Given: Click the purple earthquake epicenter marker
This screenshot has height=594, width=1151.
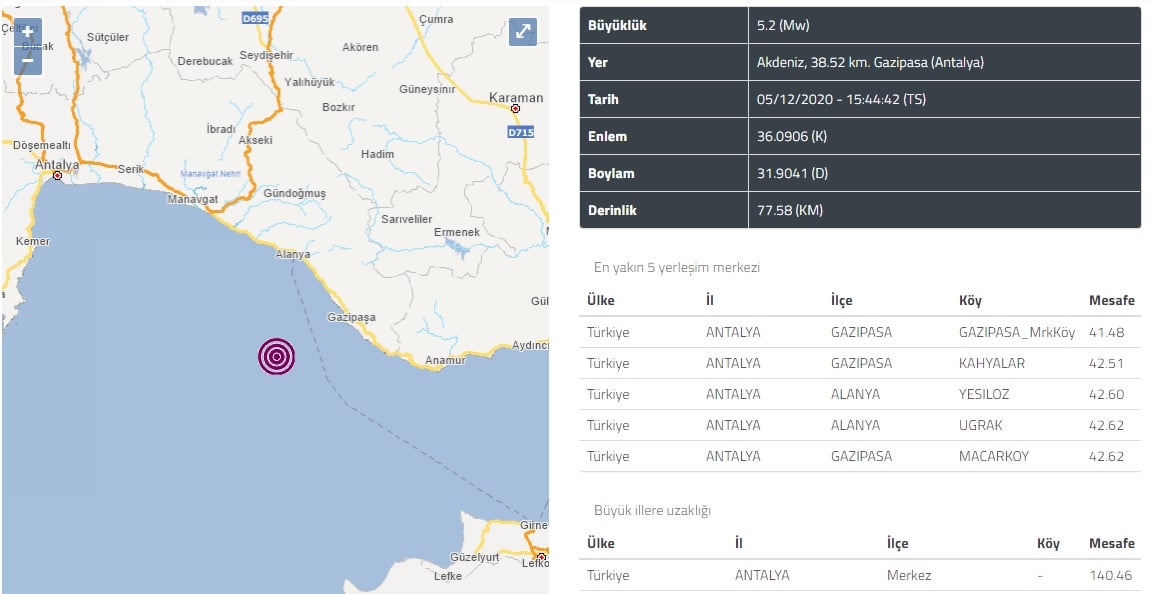Looking at the screenshot, I should [277, 357].
